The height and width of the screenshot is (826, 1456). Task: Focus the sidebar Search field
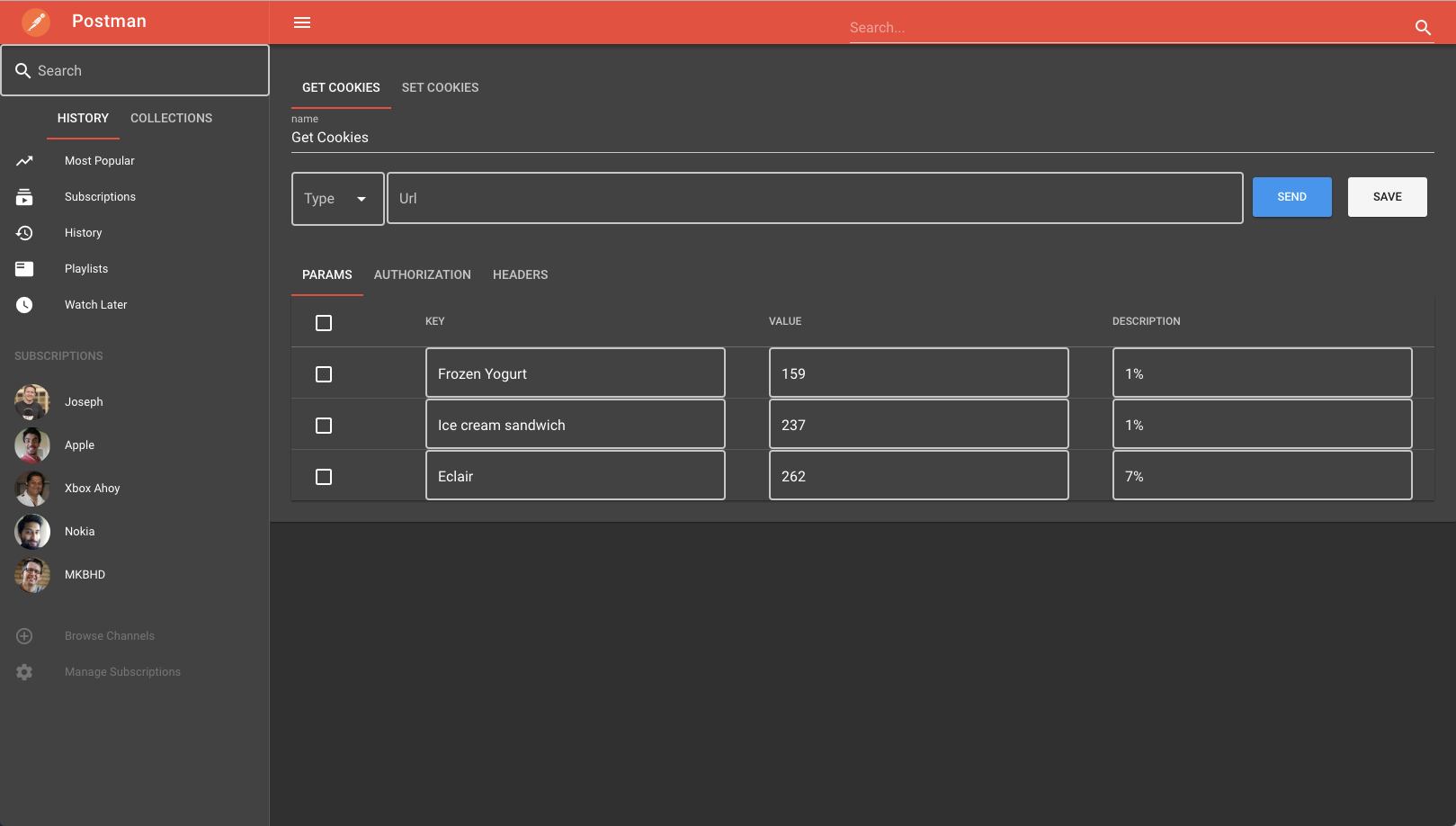coord(135,70)
